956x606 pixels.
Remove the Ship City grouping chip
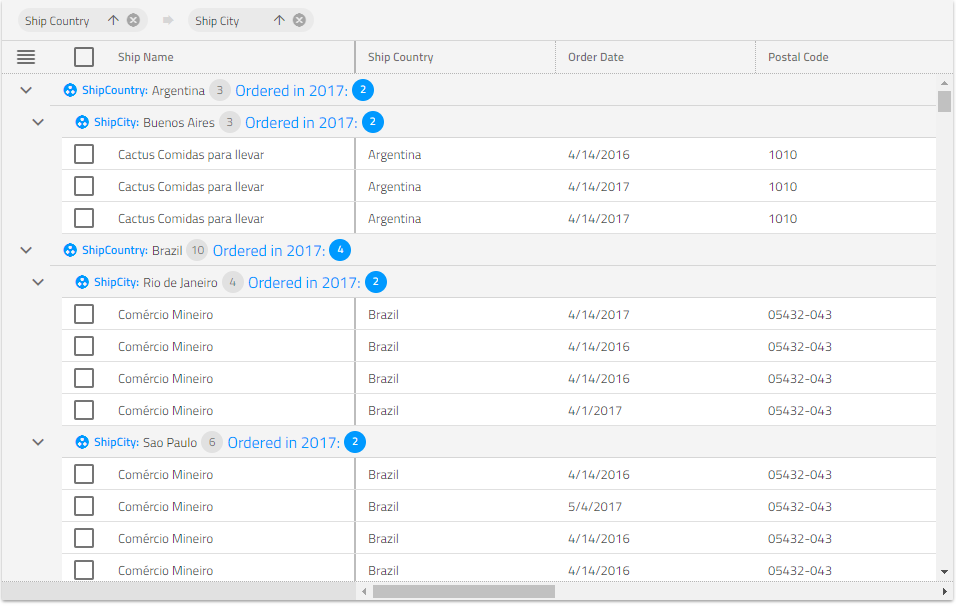pos(299,21)
